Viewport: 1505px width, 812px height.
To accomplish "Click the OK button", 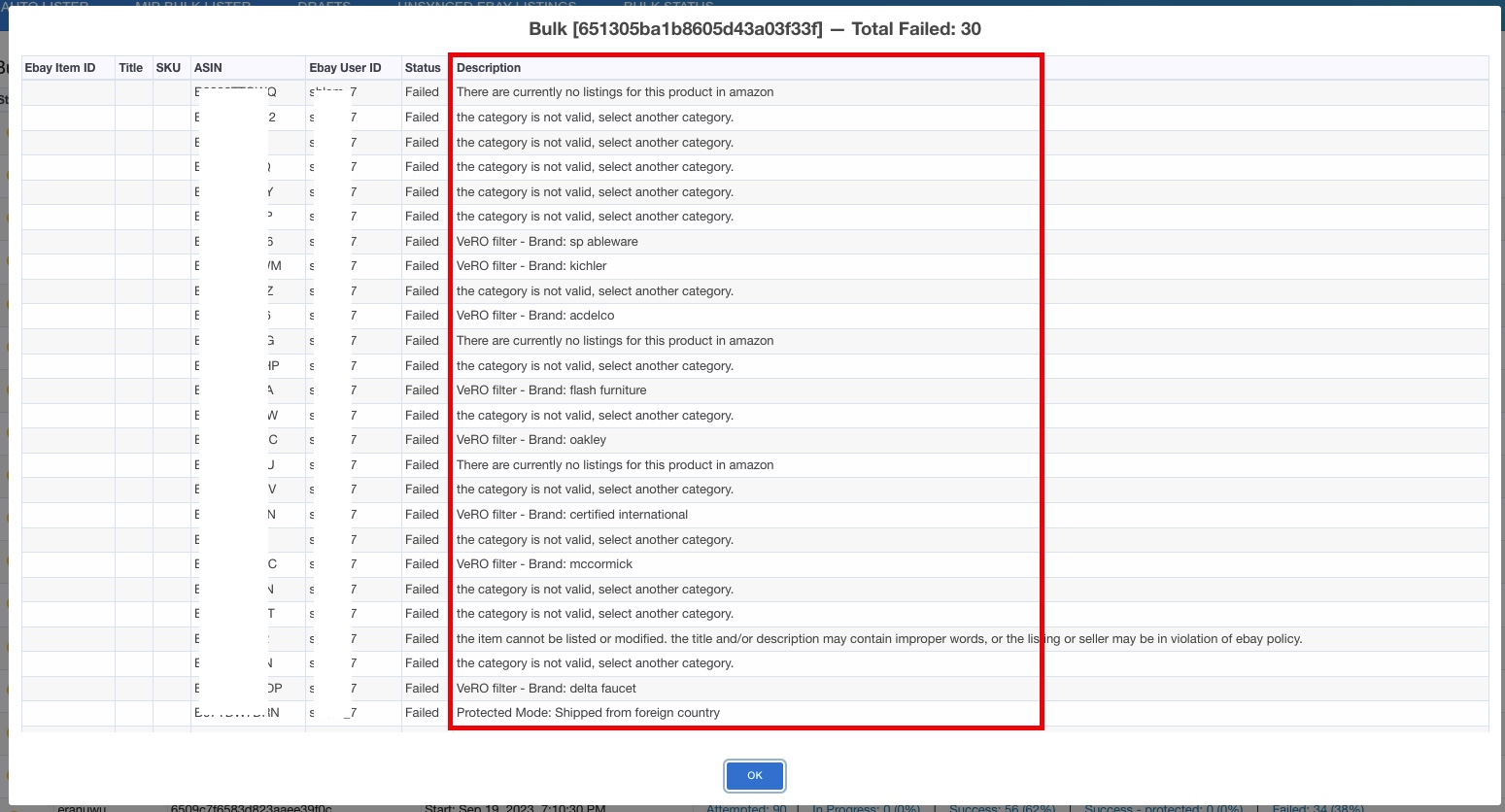I will (x=755, y=775).
